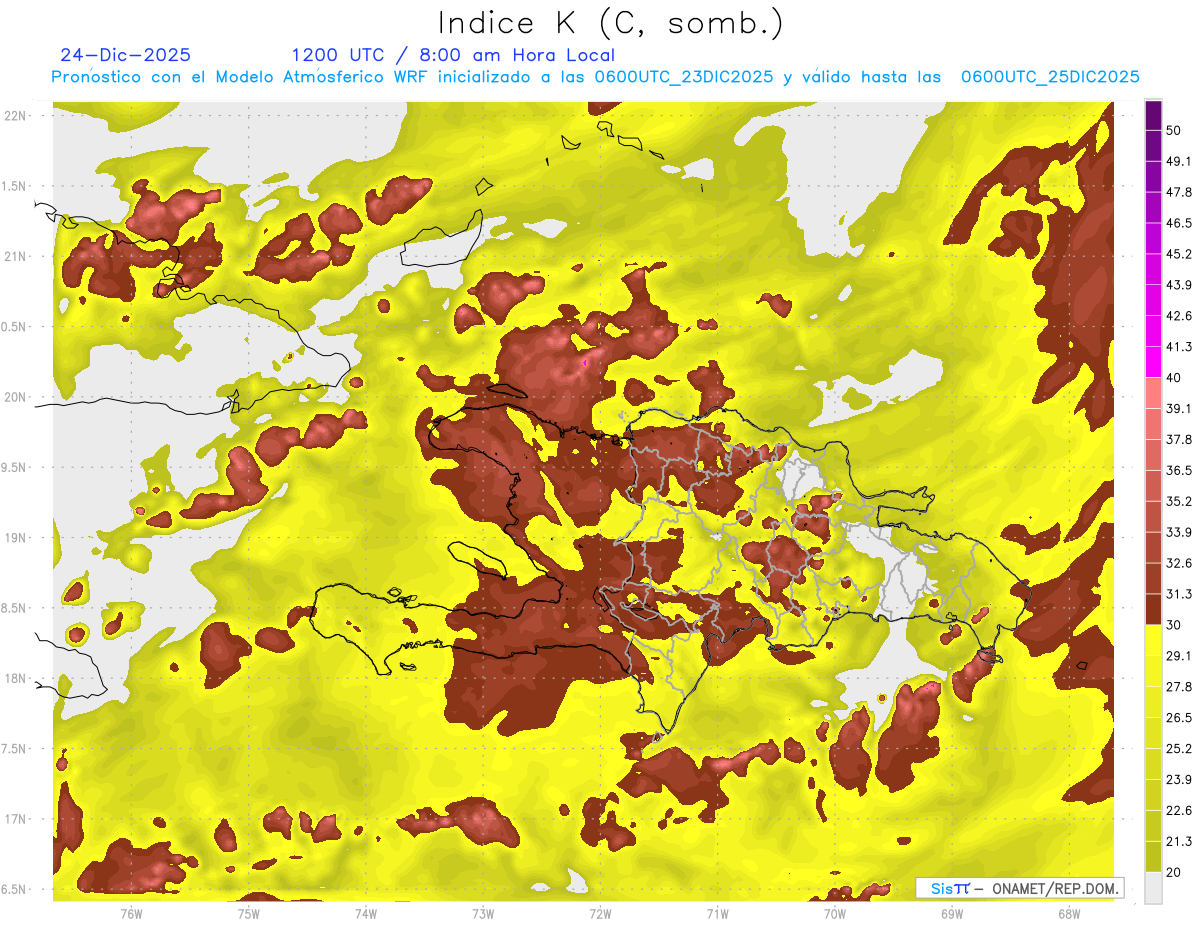This screenshot has height=927, width=1200.
Task: Click the "27.8" colorbar value
Action: (x=1179, y=687)
